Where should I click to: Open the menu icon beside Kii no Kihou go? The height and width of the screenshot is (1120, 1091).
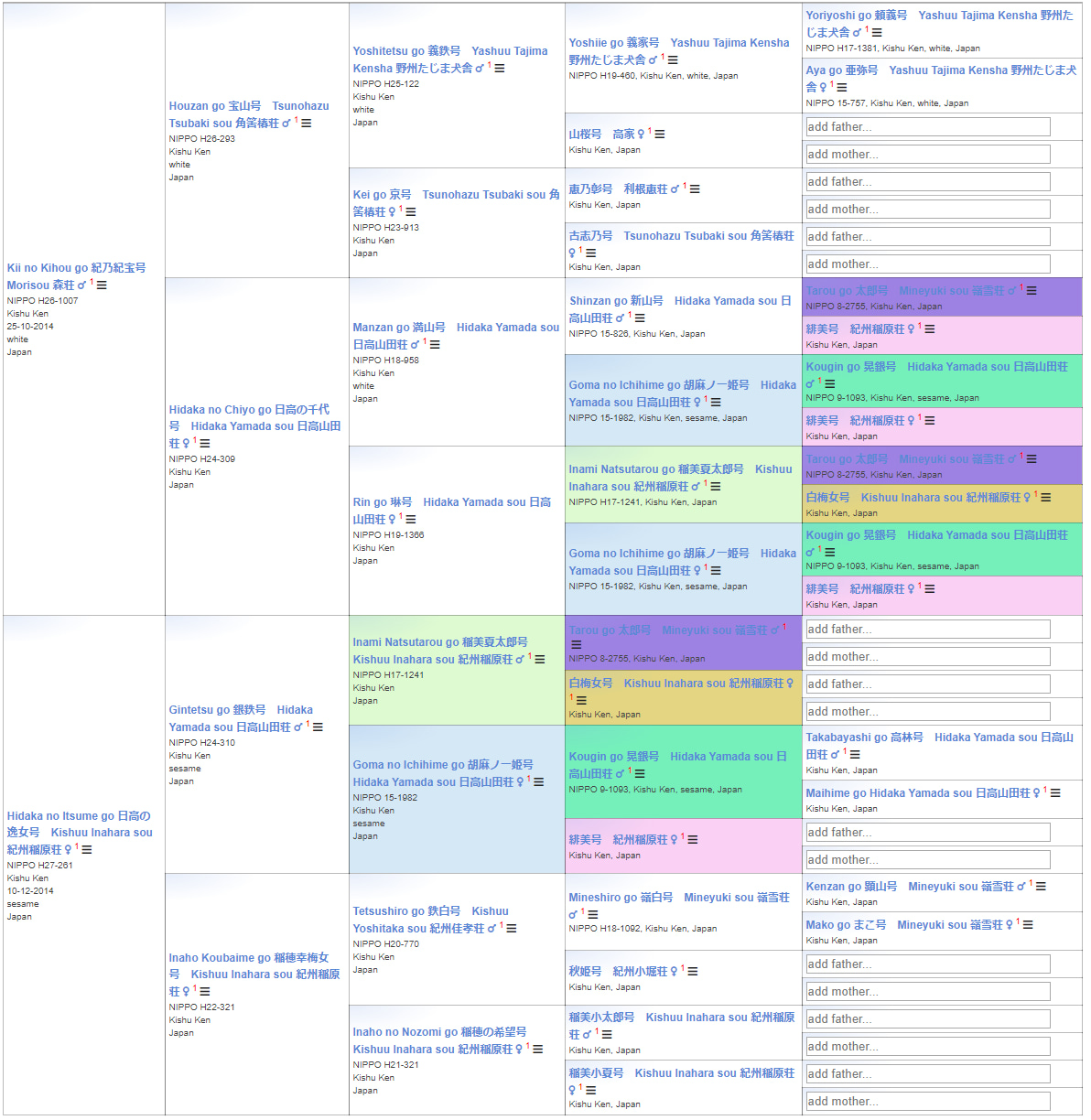(x=102, y=285)
